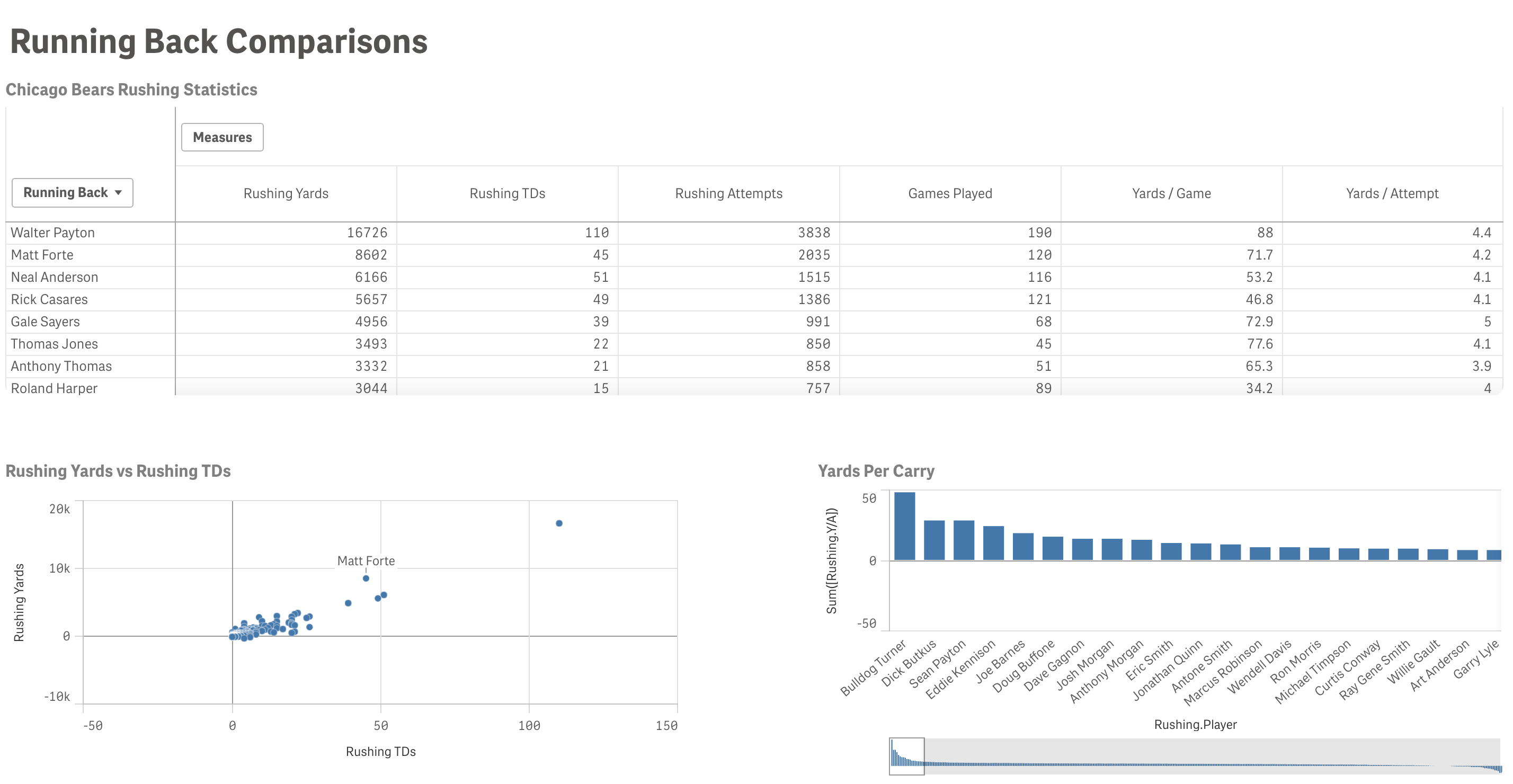This screenshot has width=1513, height=784.
Task: Click the Jonathan Quinn axis label
Action: [x=1168, y=670]
